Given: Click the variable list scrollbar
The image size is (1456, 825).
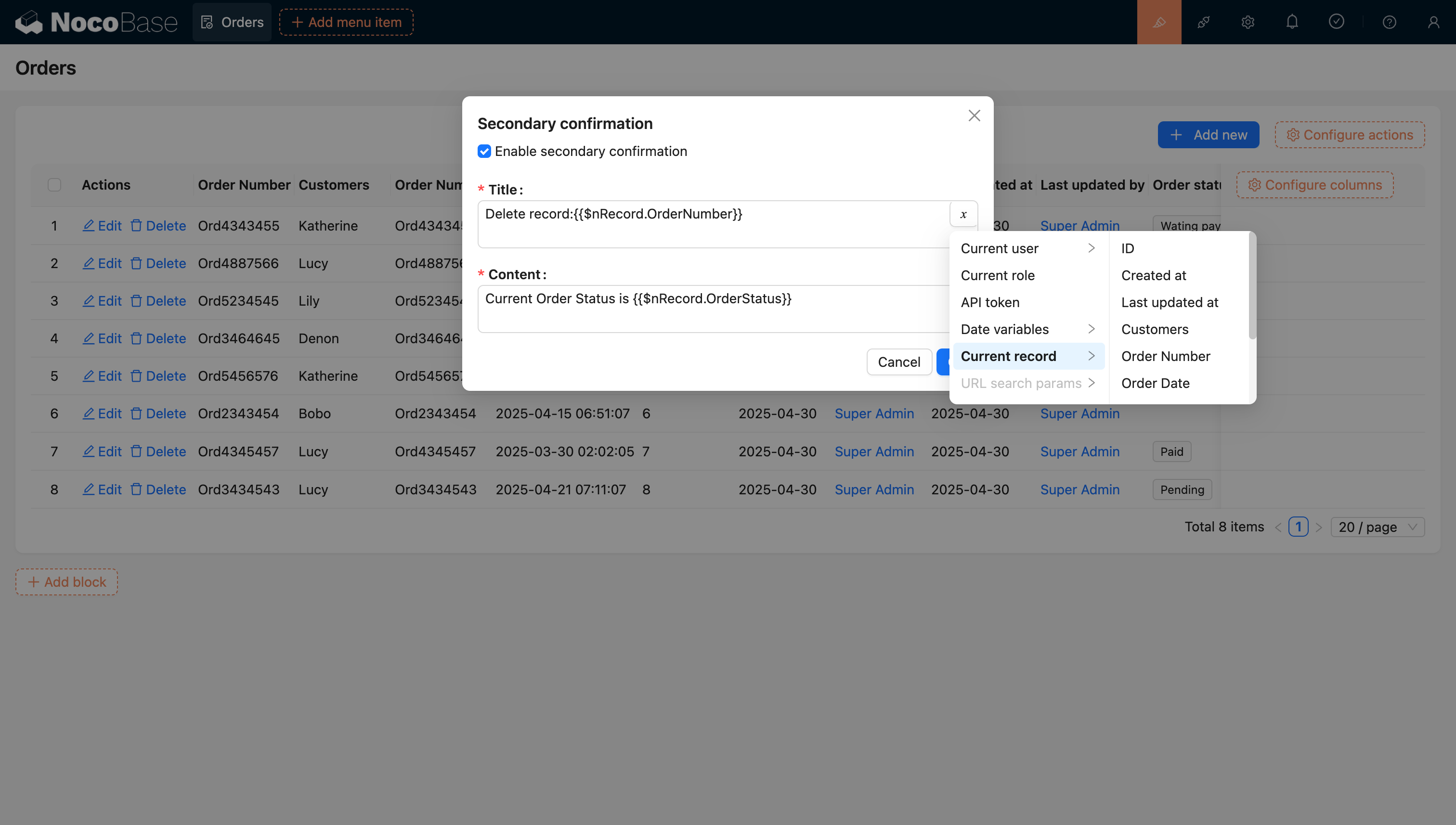Looking at the screenshot, I should point(1252,286).
